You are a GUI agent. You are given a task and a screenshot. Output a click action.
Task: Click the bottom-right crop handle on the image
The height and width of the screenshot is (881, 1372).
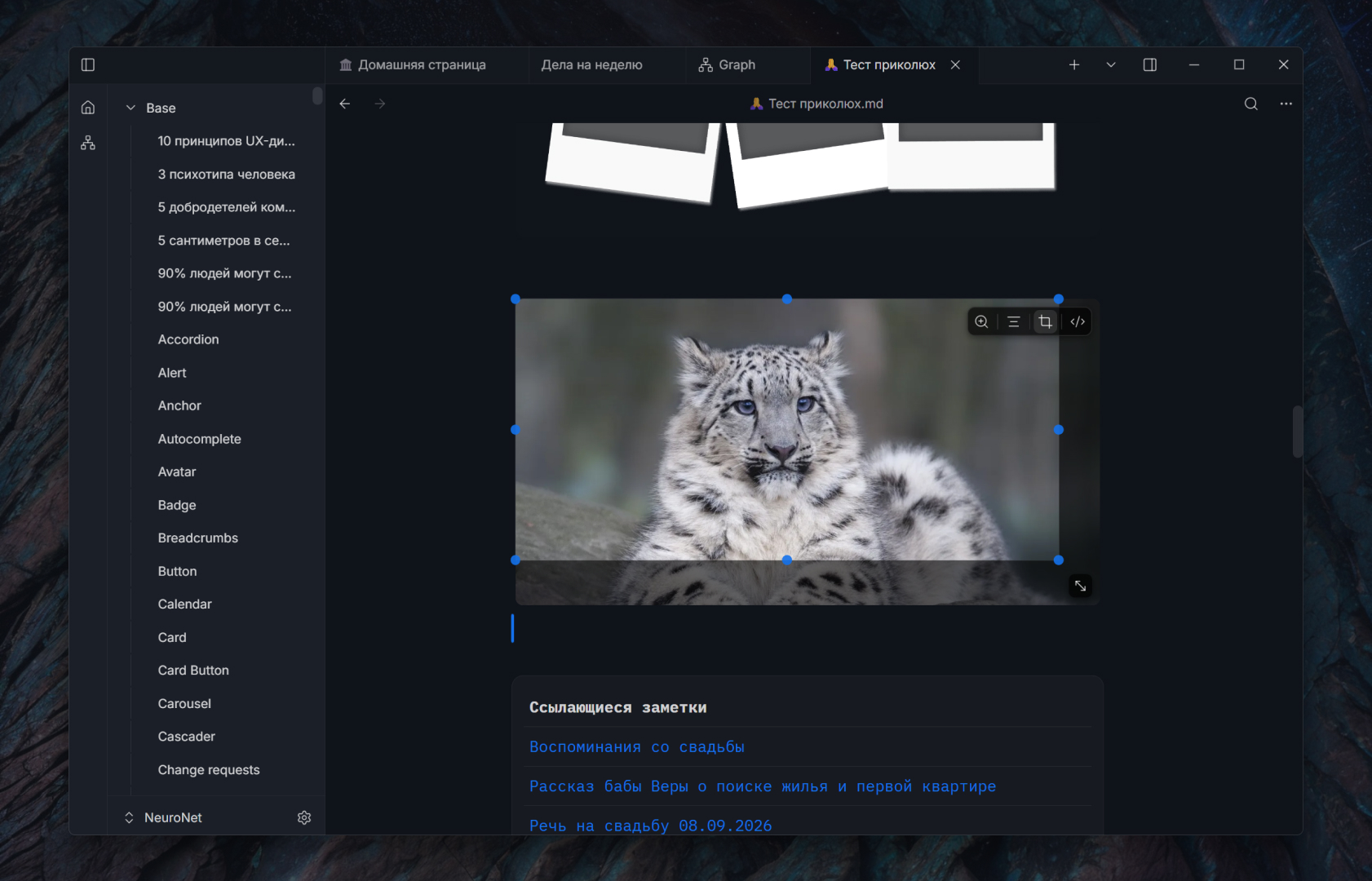click(1059, 560)
